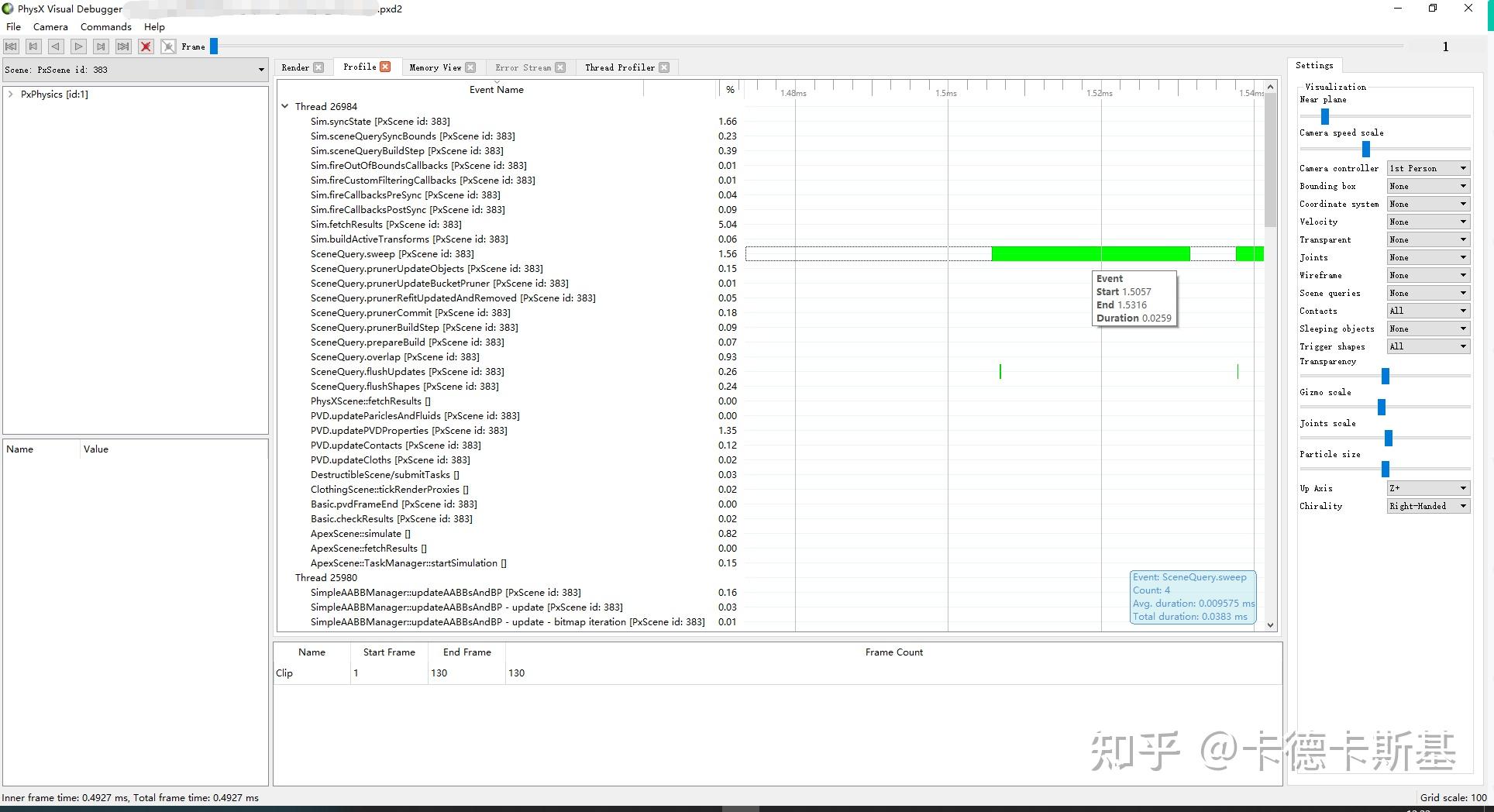Open the Joints dropdown
Viewport: 1494px width, 812px height.
coord(1428,257)
